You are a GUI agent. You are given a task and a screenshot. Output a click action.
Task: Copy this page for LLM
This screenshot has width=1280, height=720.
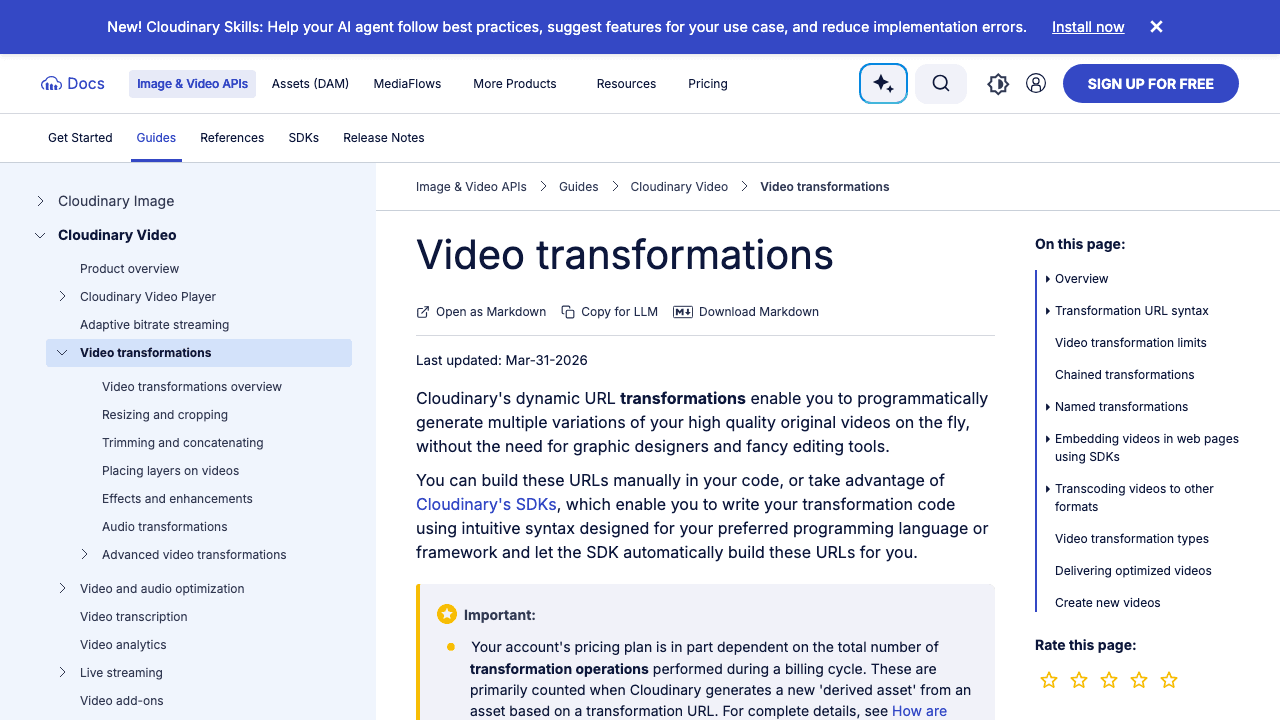tap(609, 312)
